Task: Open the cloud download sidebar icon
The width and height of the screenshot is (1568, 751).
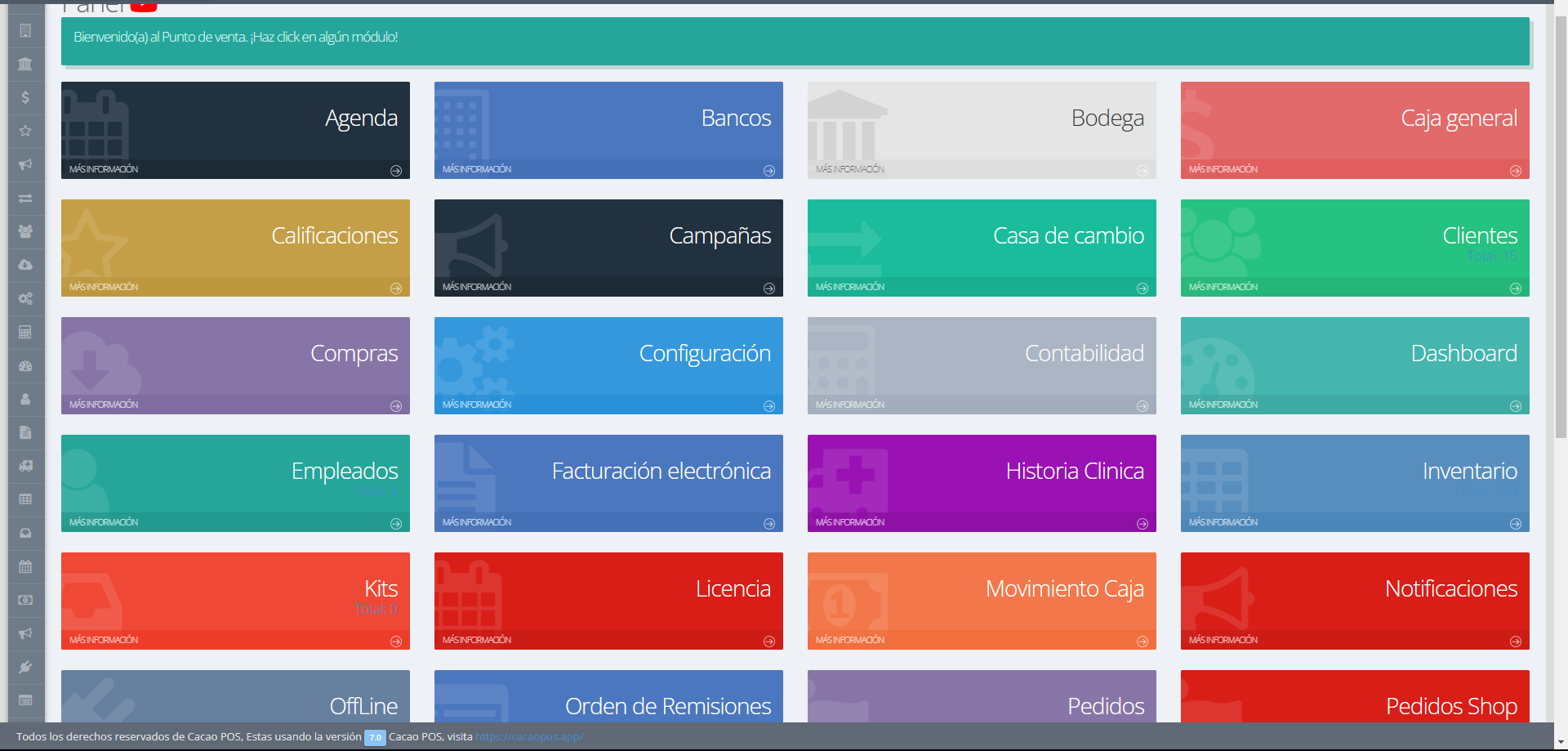Action: click(25, 265)
